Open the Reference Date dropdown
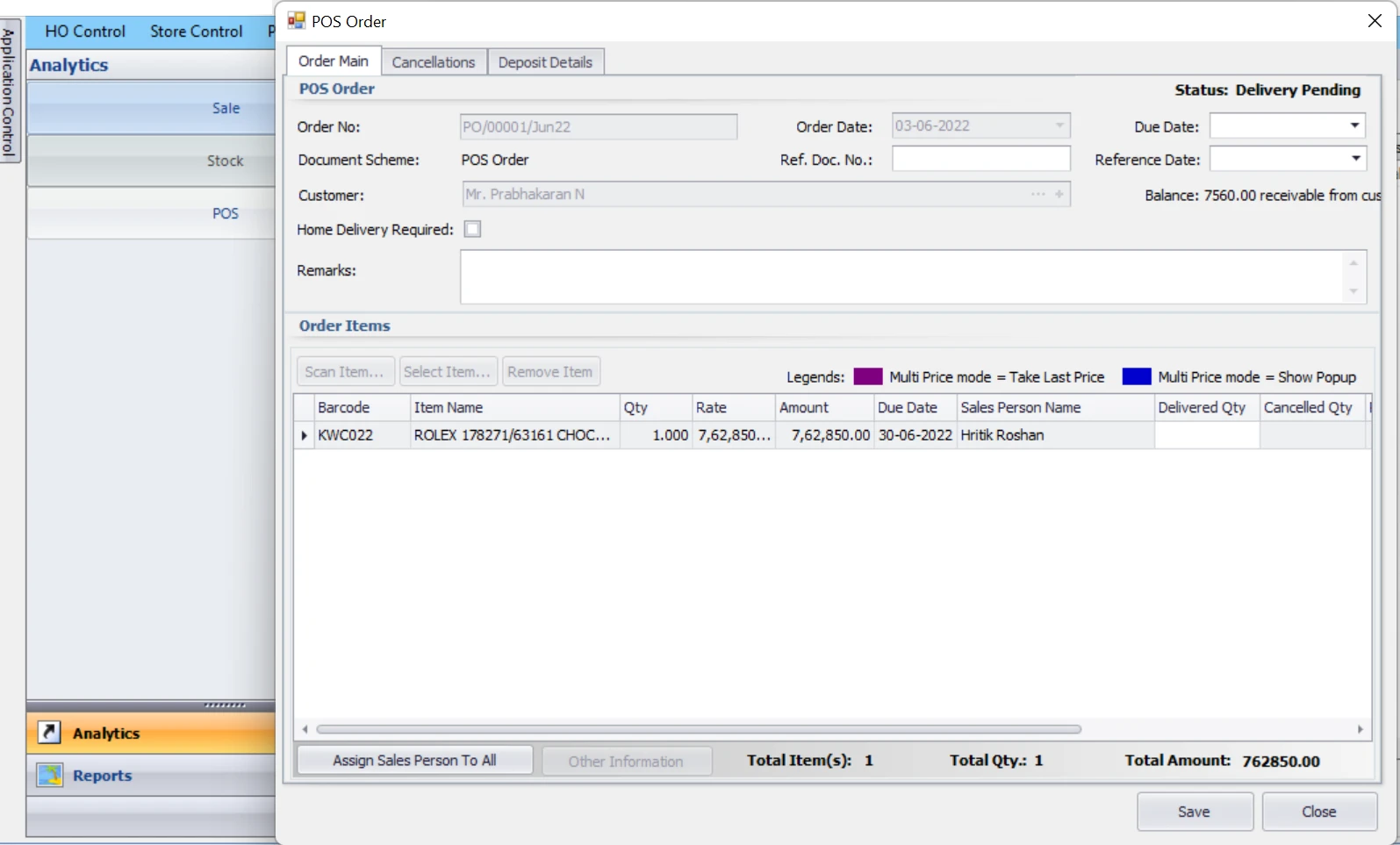Viewport: 1400px width, 845px height. tap(1354, 159)
